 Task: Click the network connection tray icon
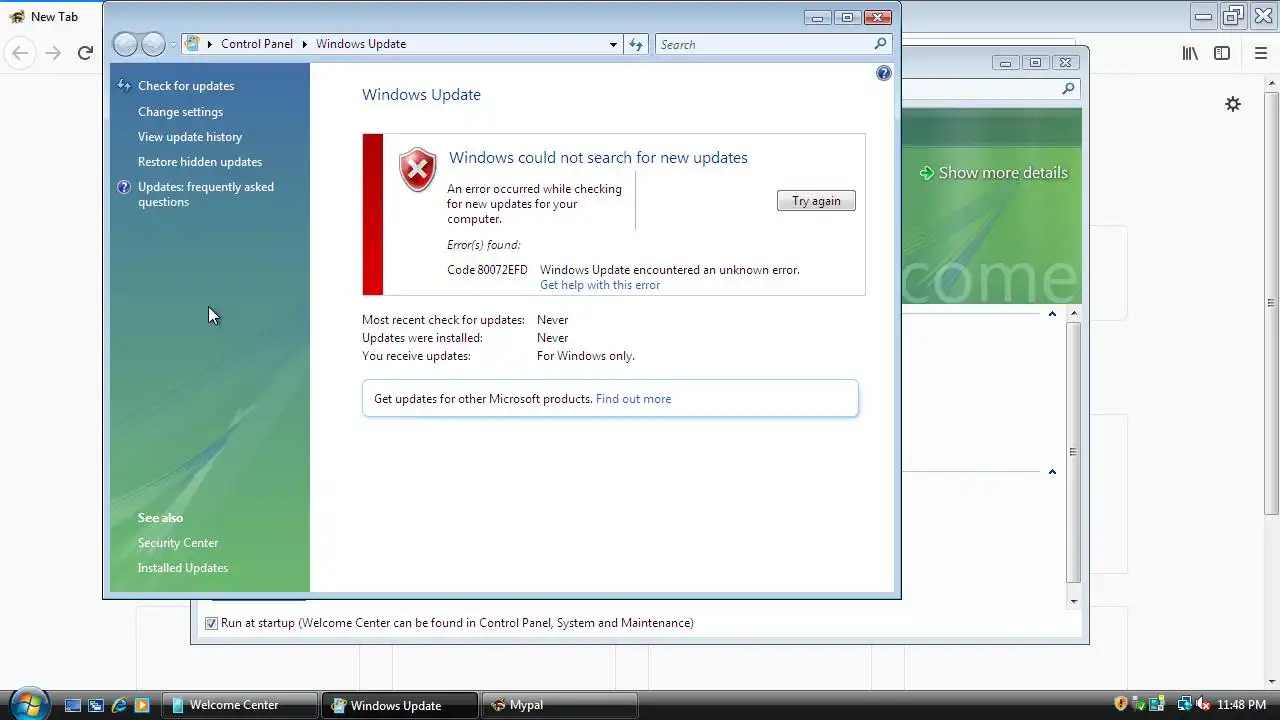click(x=1184, y=704)
